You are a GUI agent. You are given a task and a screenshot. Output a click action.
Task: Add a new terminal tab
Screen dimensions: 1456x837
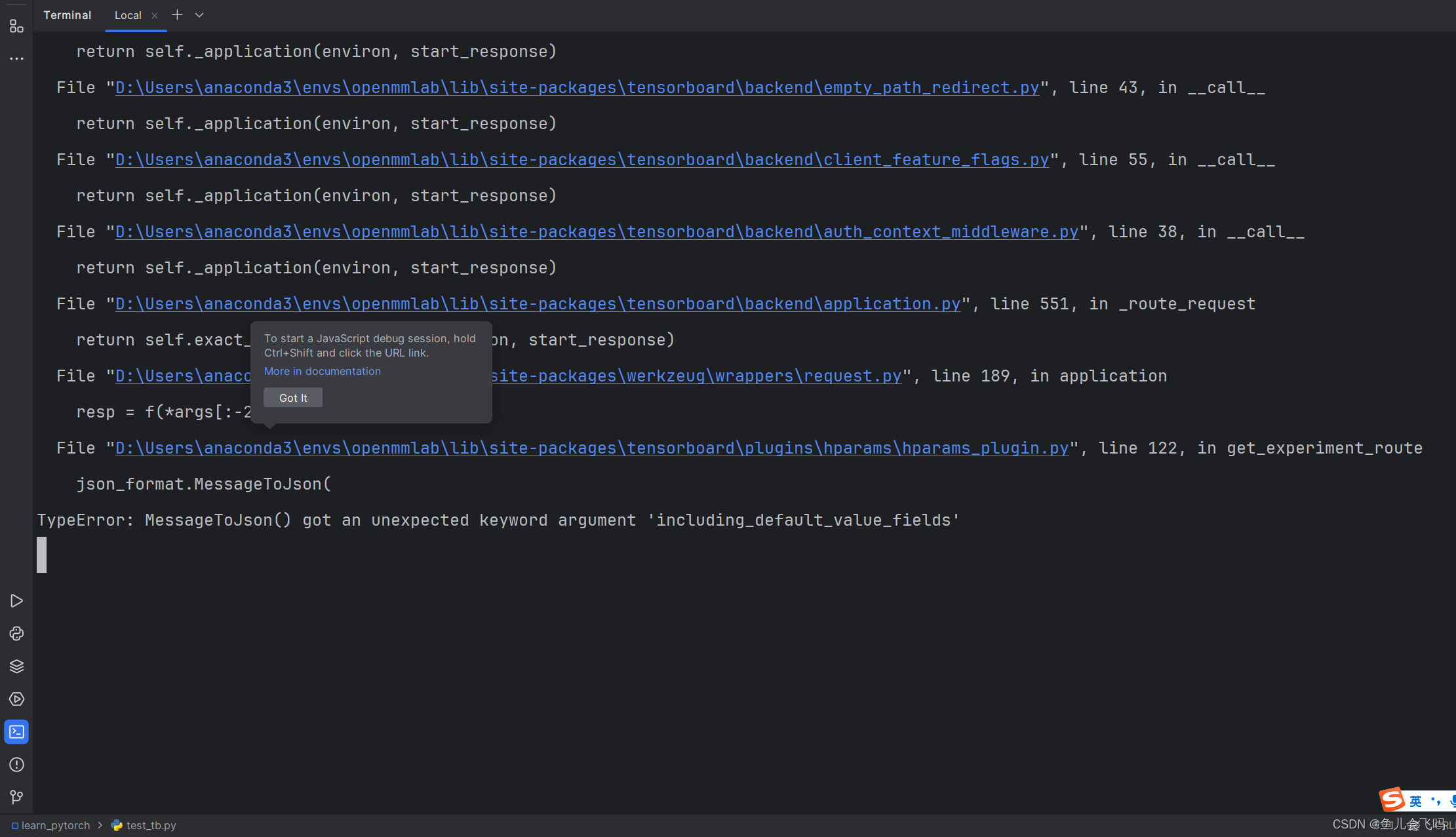177,15
